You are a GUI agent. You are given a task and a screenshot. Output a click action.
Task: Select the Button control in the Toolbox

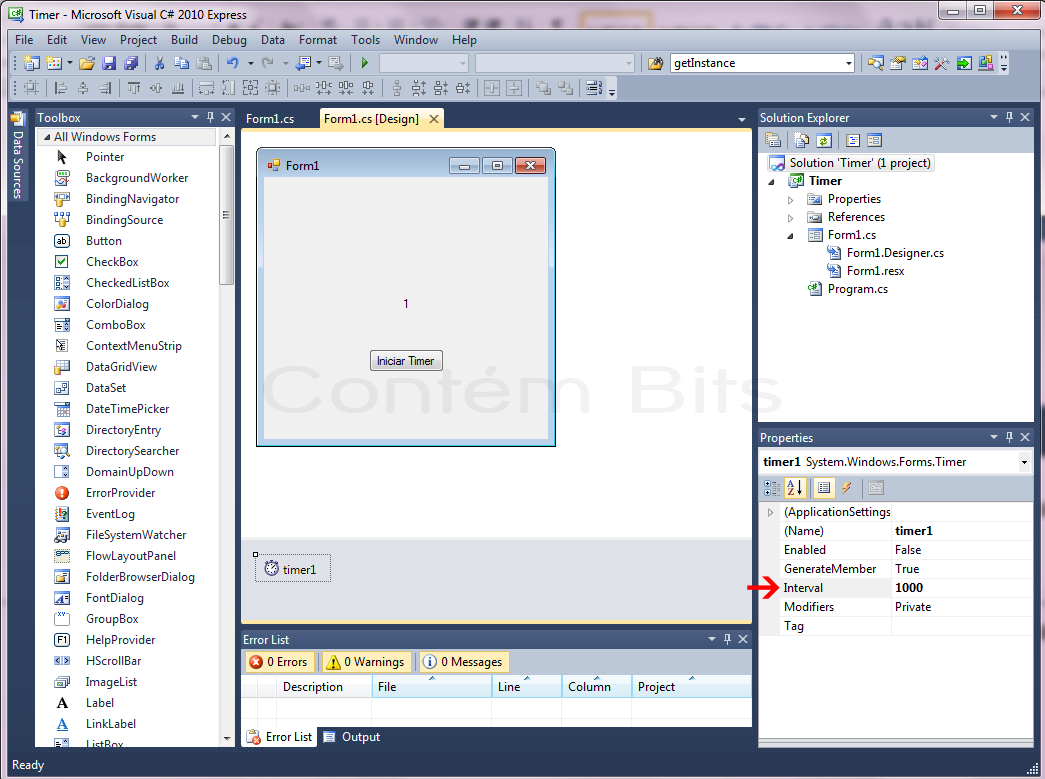click(x=103, y=241)
